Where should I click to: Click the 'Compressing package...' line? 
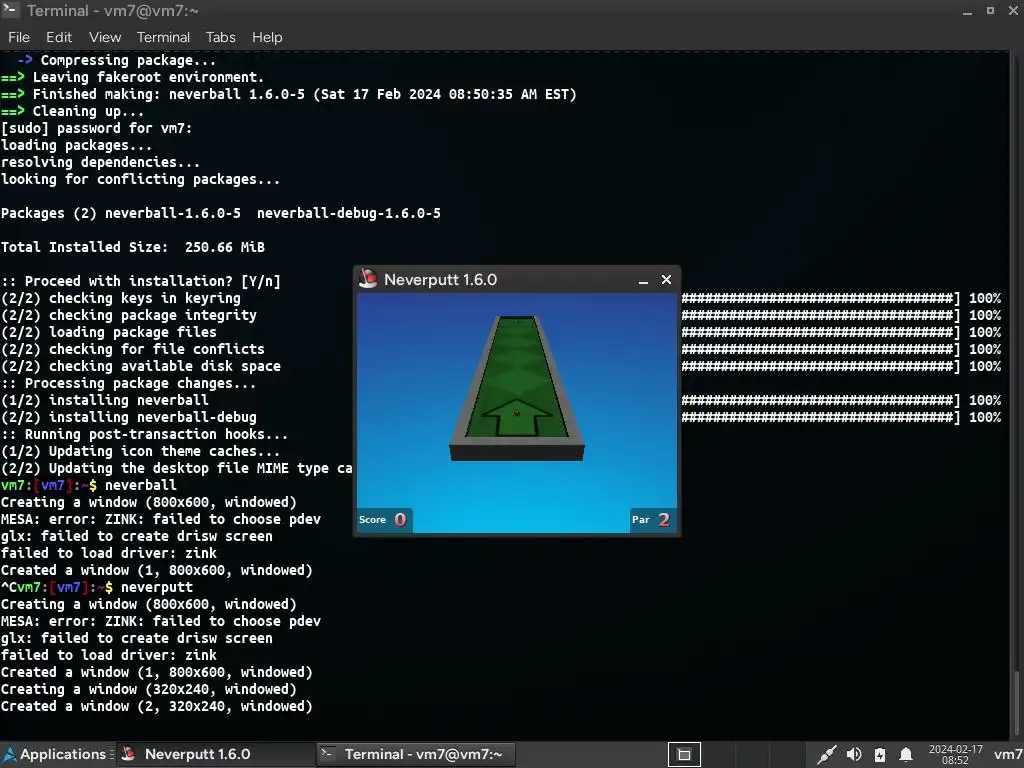tap(116, 61)
